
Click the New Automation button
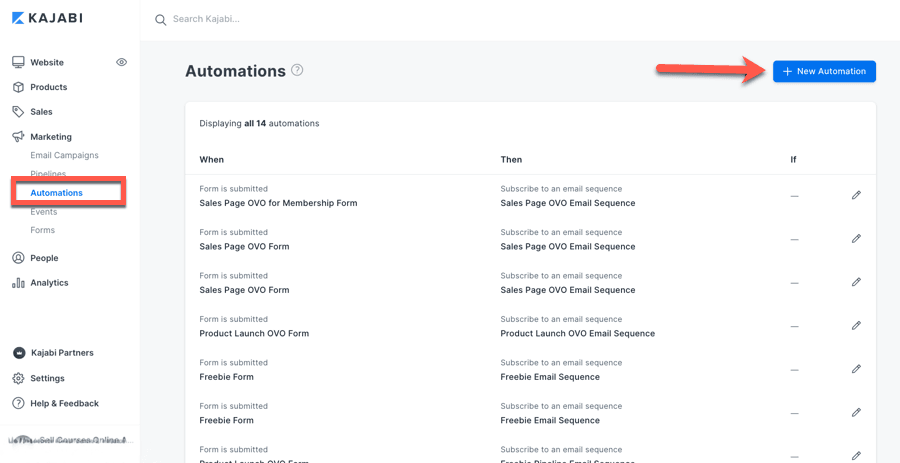(x=824, y=71)
